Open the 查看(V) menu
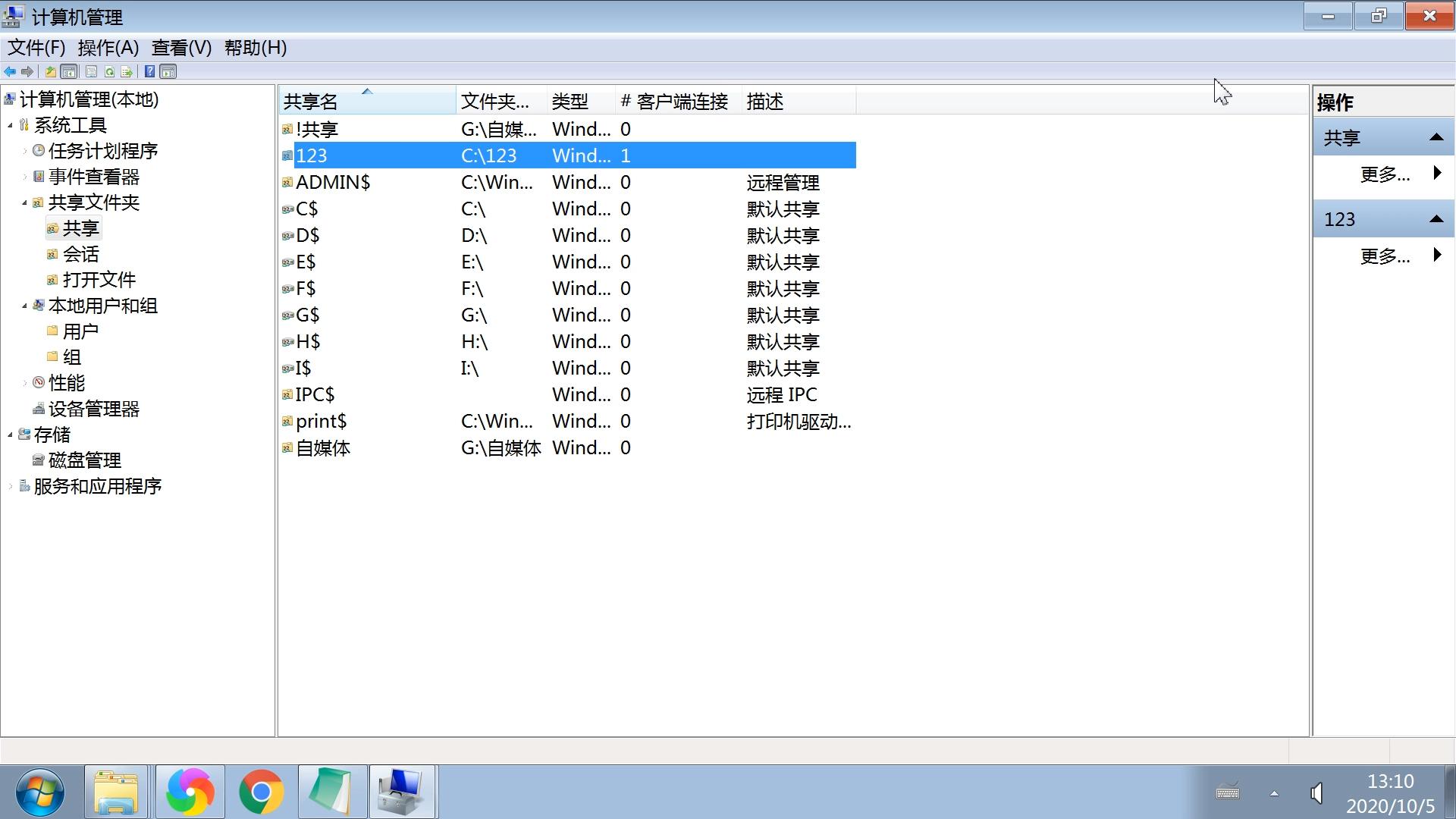 pos(181,48)
